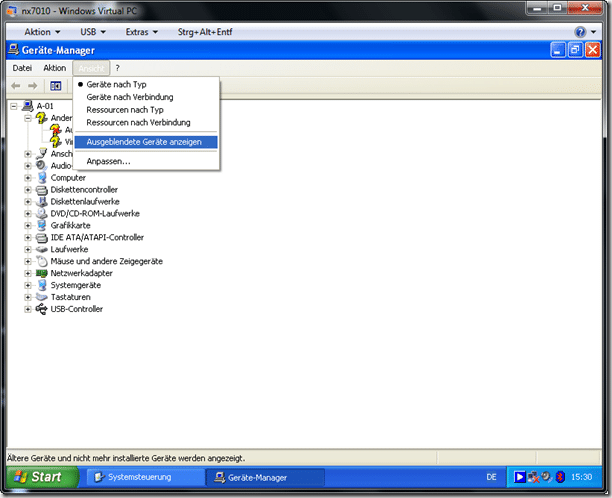Click the blue play tray icon
This screenshot has height=498, width=612.
[x=519, y=477]
